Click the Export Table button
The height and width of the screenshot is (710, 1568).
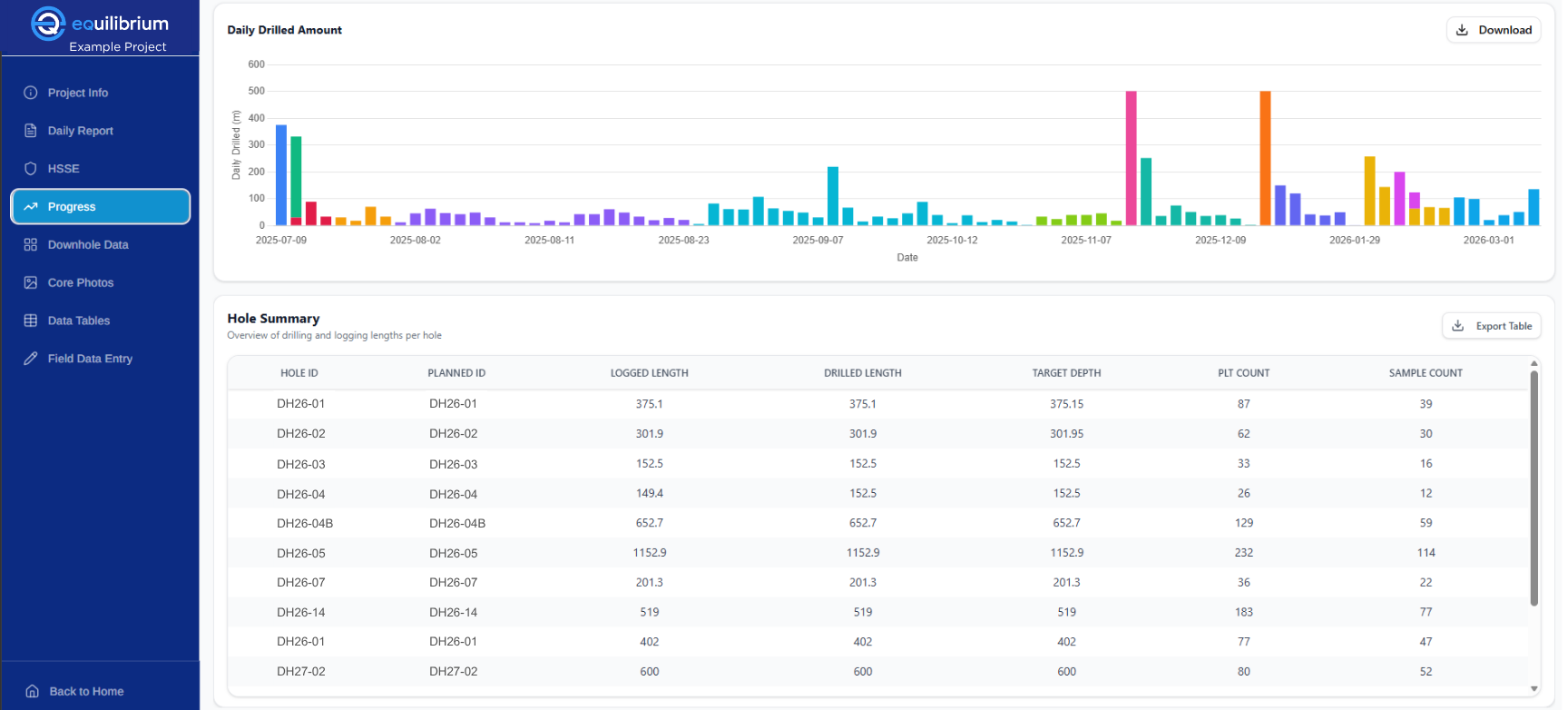[1492, 326]
